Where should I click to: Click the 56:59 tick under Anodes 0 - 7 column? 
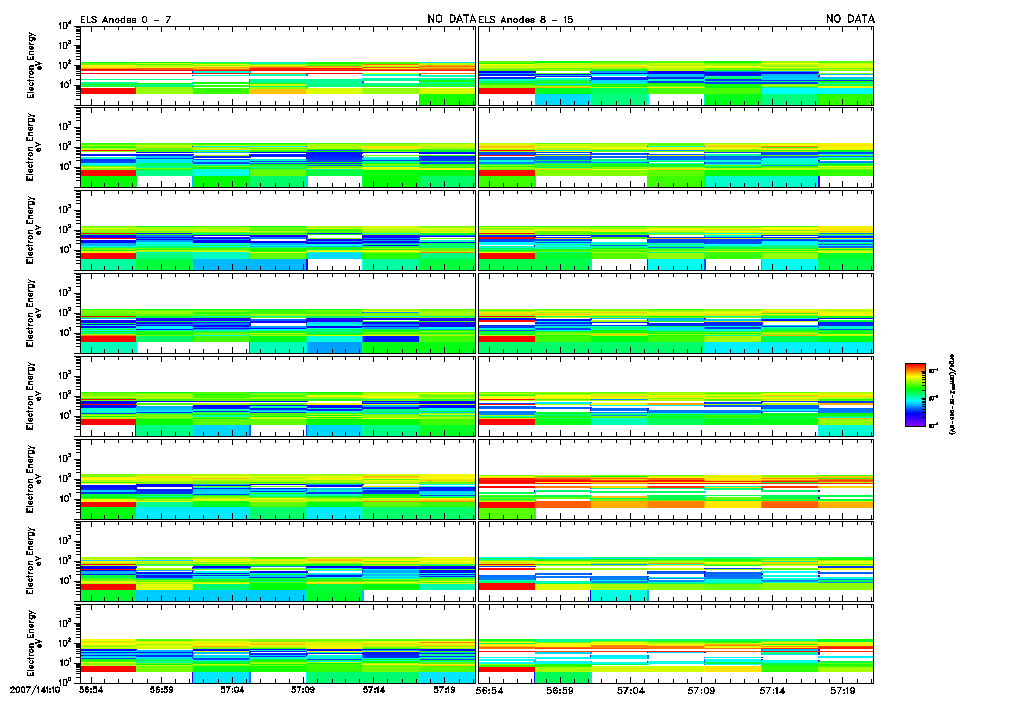pyautogui.click(x=161, y=690)
